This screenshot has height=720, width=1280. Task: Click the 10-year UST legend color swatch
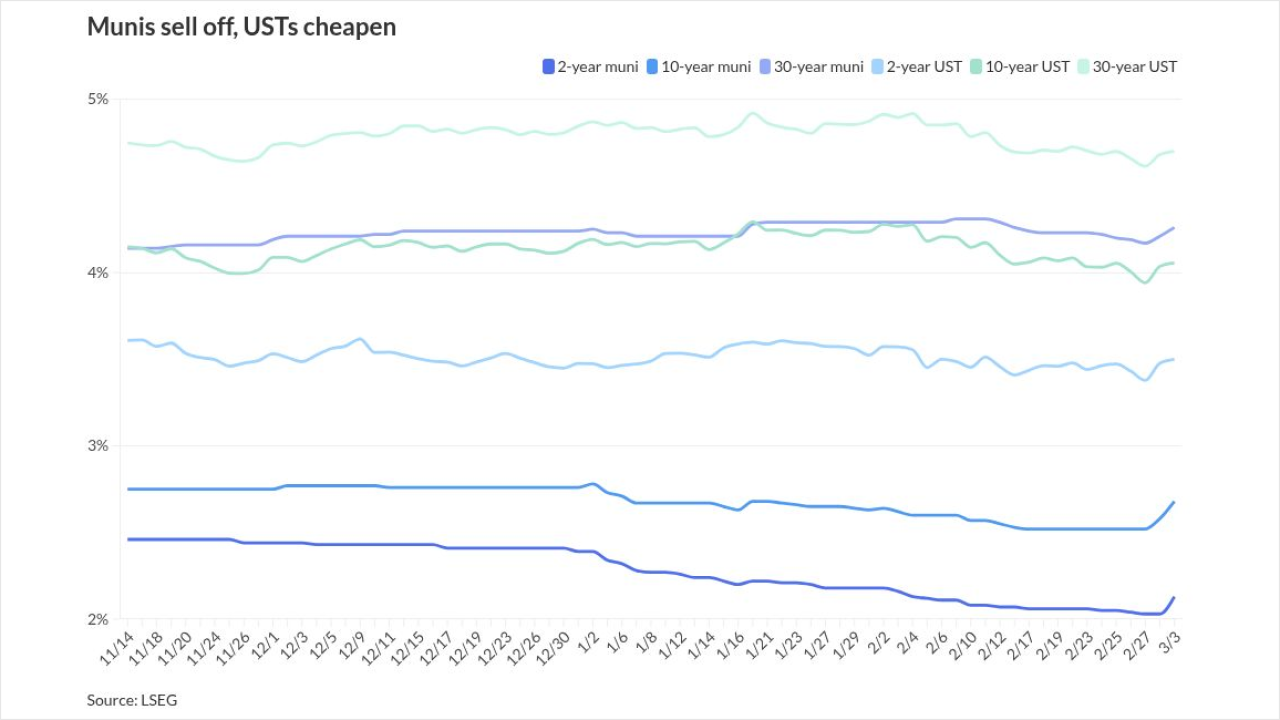click(977, 67)
